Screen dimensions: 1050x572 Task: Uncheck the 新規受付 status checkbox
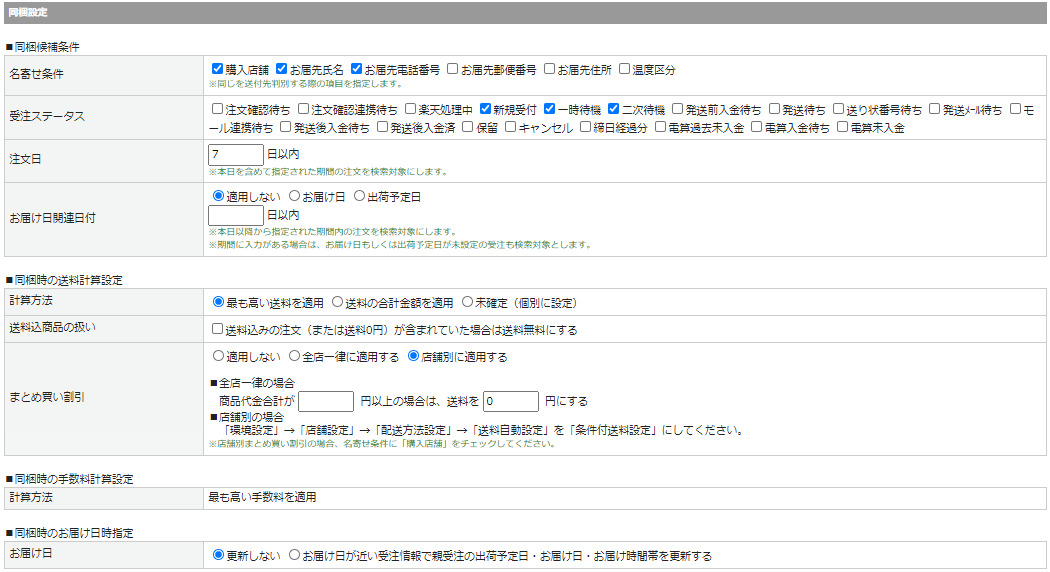486,109
